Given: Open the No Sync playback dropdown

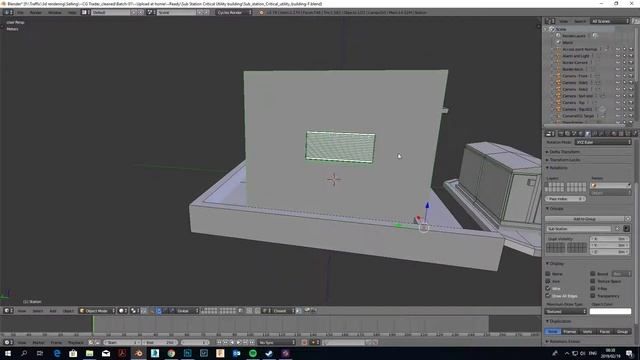Looking at the screenshot, I should click(276, 342).
